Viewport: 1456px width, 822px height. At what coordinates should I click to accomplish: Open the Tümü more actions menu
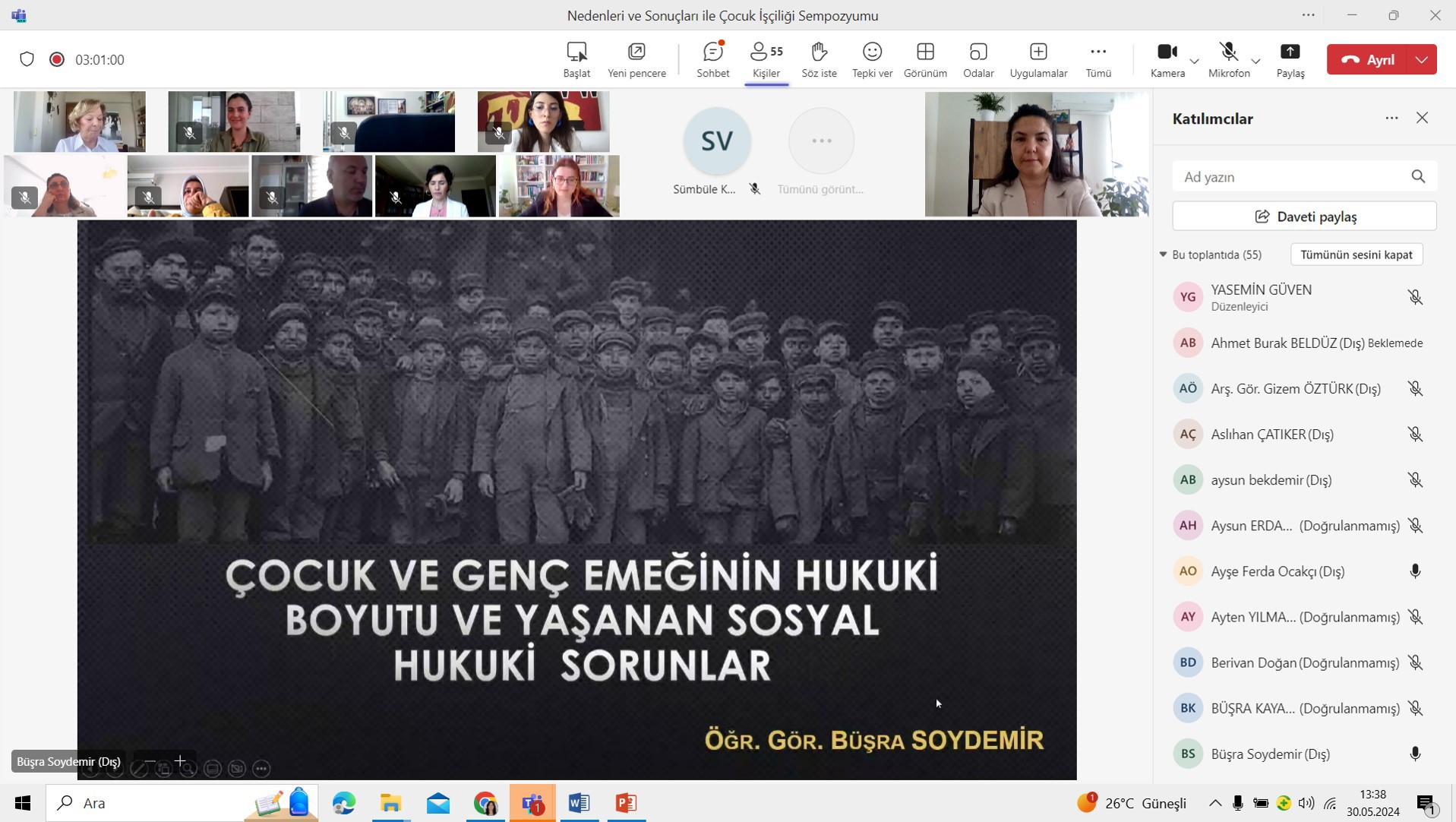(1098, 59)
